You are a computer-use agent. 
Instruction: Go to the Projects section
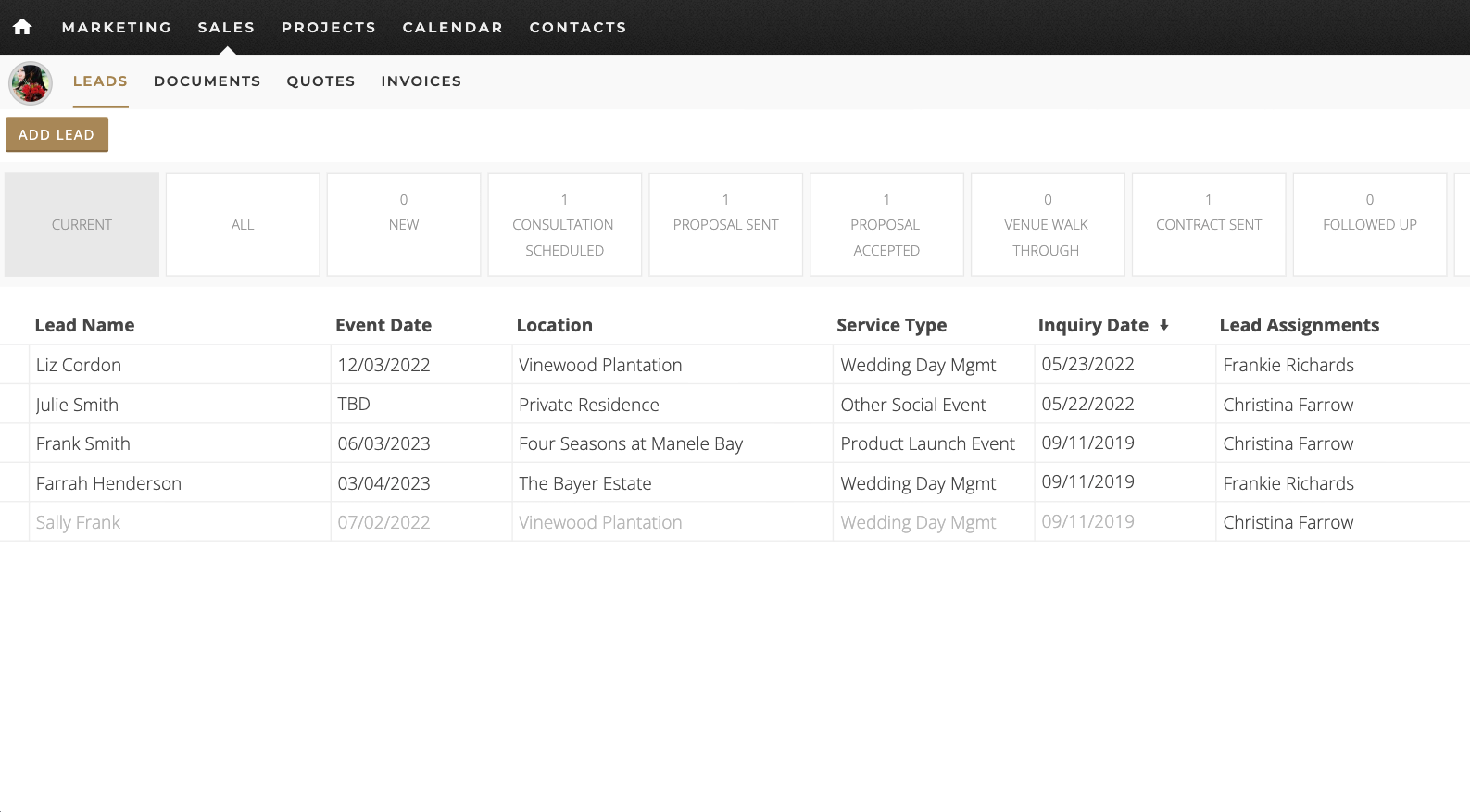click(x=329, y=27)
